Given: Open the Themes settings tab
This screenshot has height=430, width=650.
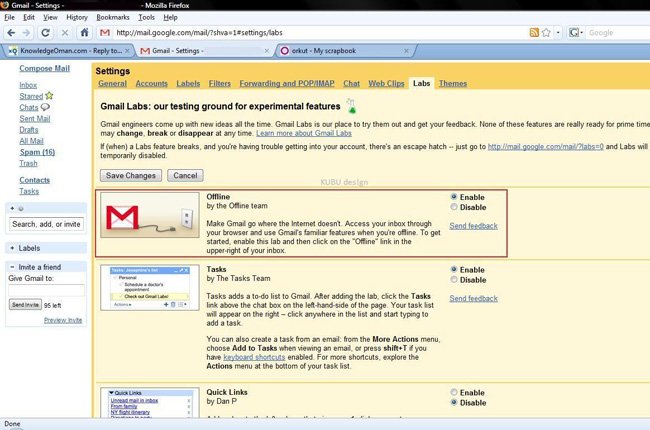Looking at the screenshot, I should (453, 83).
